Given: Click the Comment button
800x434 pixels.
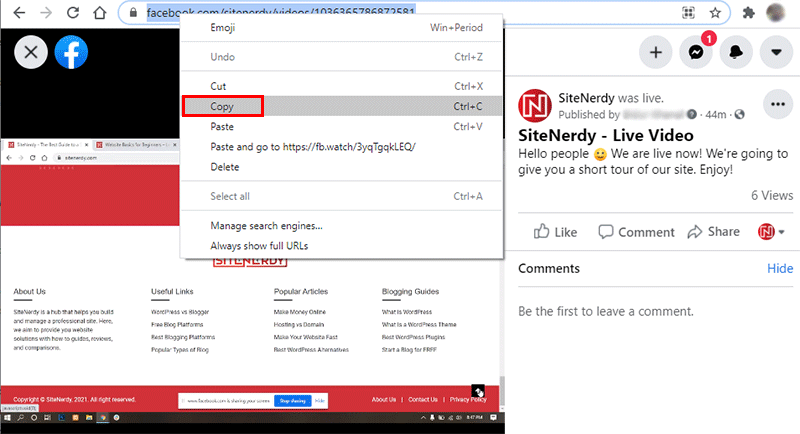Looking at the screenshot, I should click(636, 232).
